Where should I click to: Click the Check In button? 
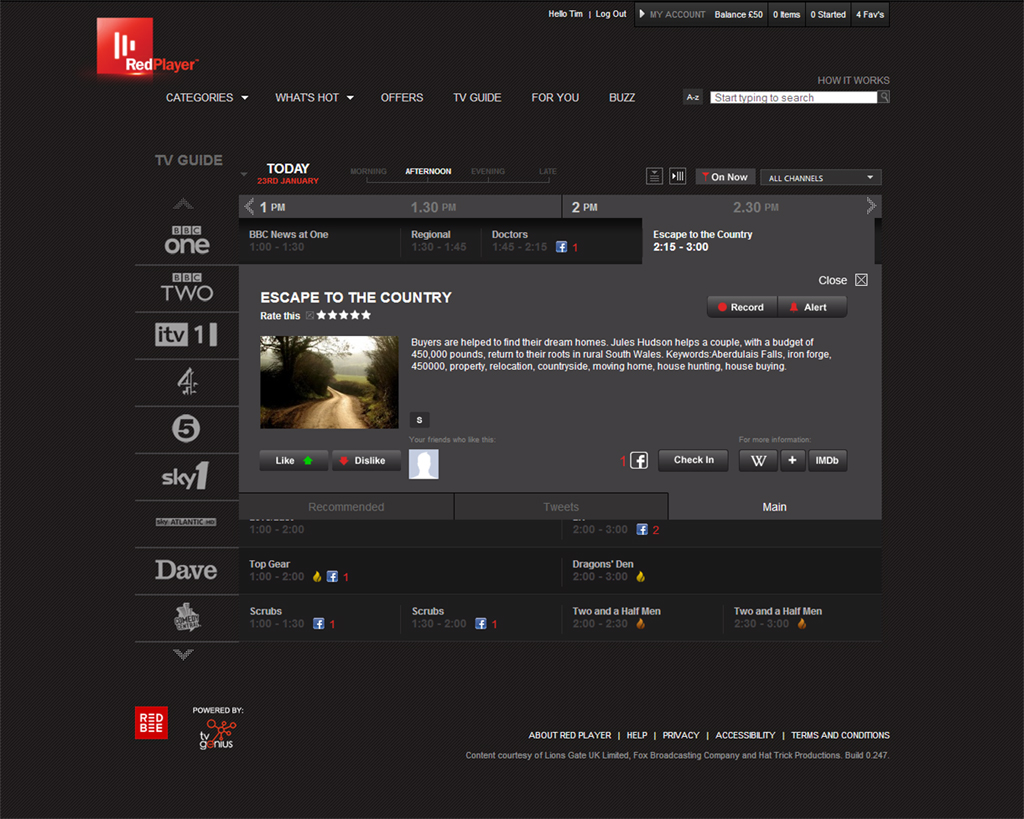click(693, 460)
